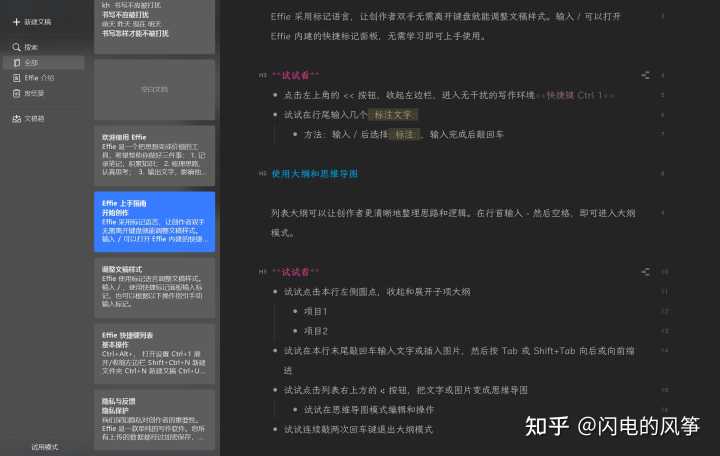Click the 使用大纲和思维导图 blue heading

click(x=315, y=174)
